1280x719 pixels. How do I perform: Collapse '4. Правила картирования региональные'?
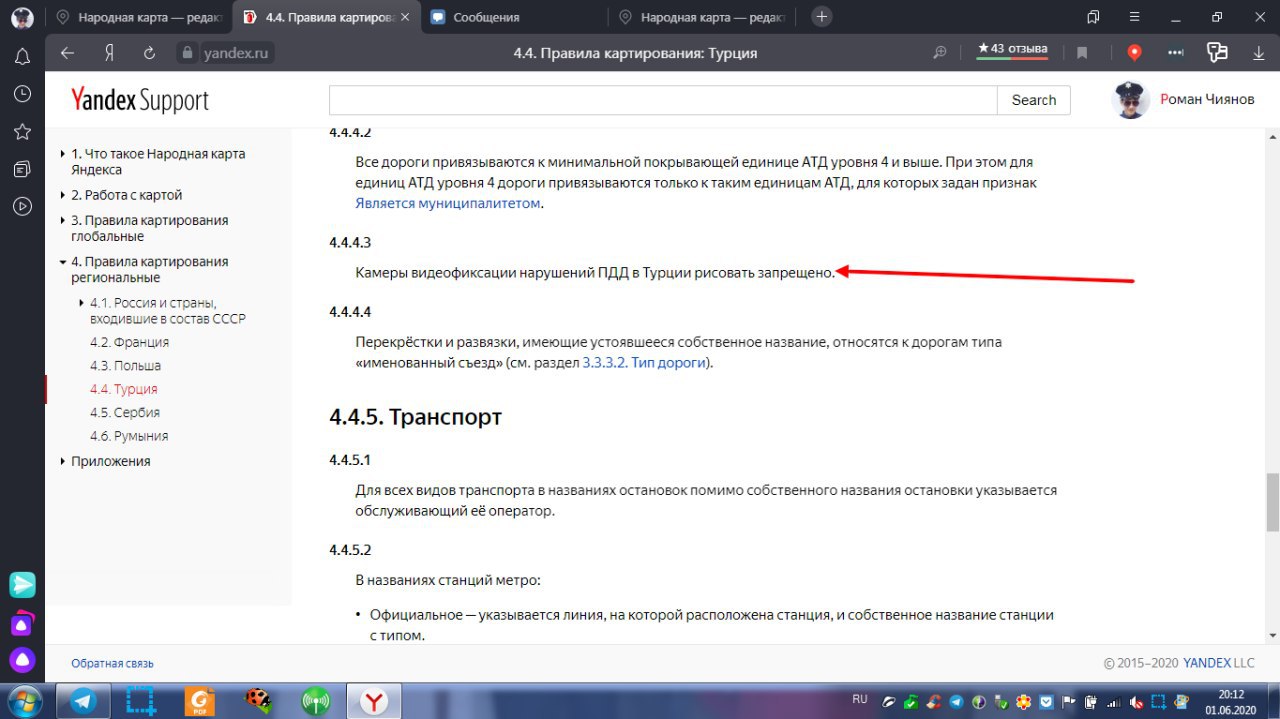click(149, 269)
